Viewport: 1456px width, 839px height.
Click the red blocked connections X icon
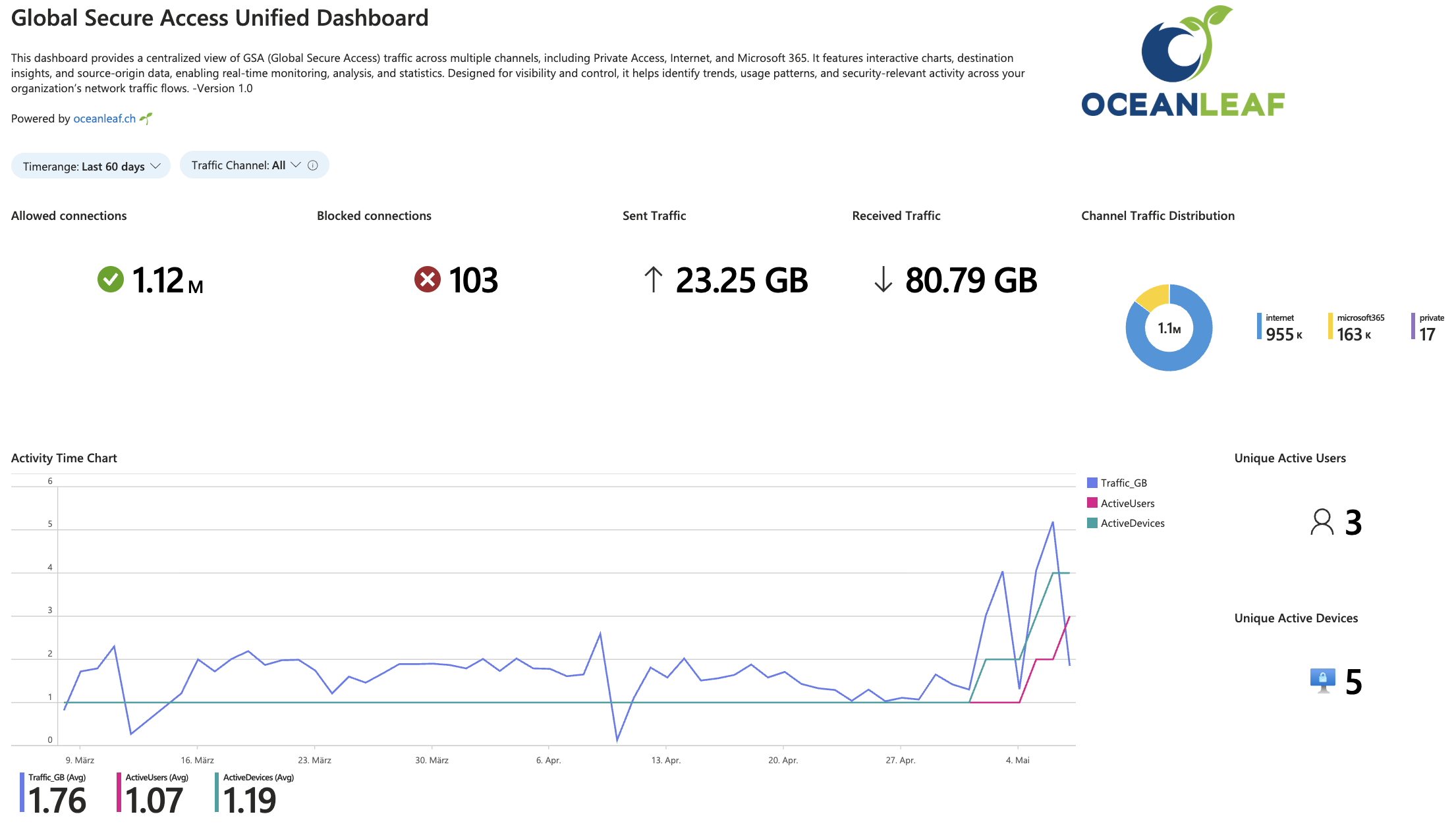pos(428,279)
